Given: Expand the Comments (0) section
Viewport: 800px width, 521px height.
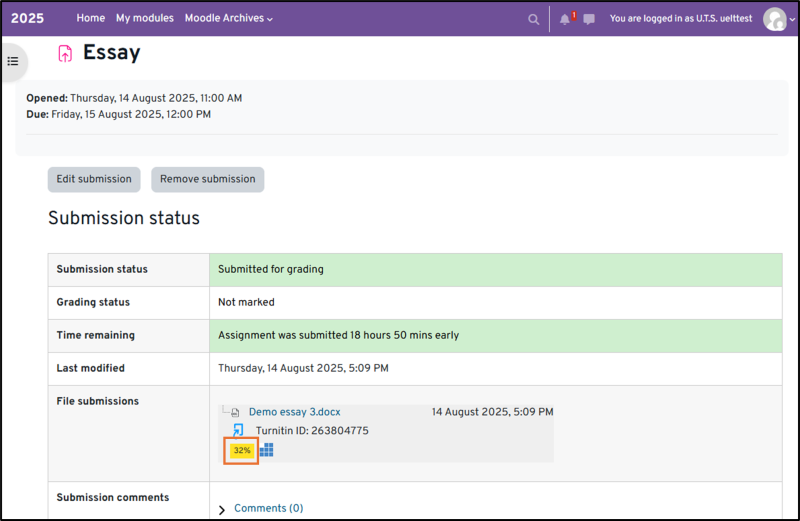Looking at the screenshot, I should pyautogui.click(x=222, y=509).
